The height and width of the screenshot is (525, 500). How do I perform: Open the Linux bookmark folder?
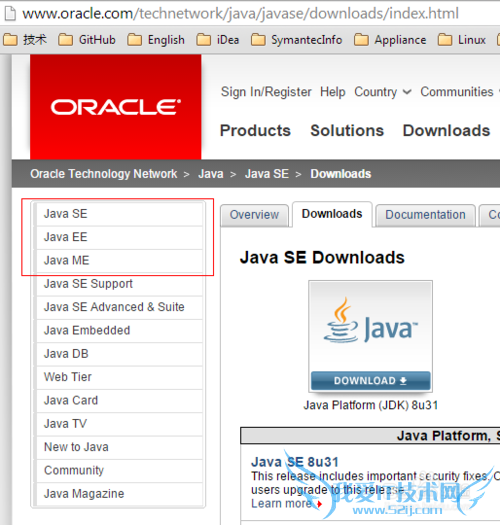click(x=462, y=40)
